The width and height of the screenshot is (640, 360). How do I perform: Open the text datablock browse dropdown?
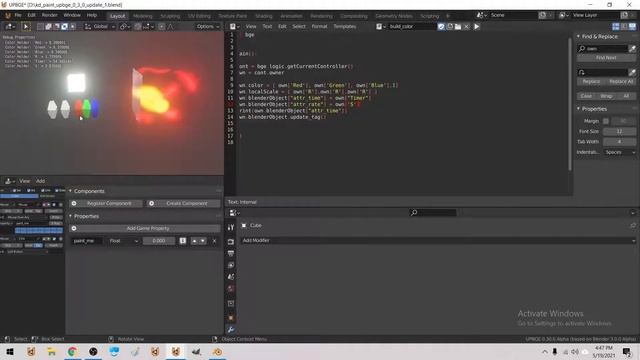click(x=380, y=27)
